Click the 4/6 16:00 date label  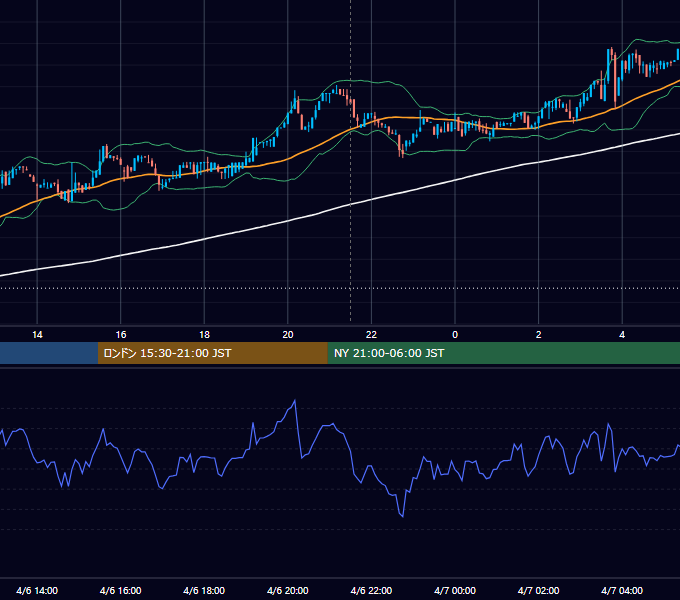121,591
